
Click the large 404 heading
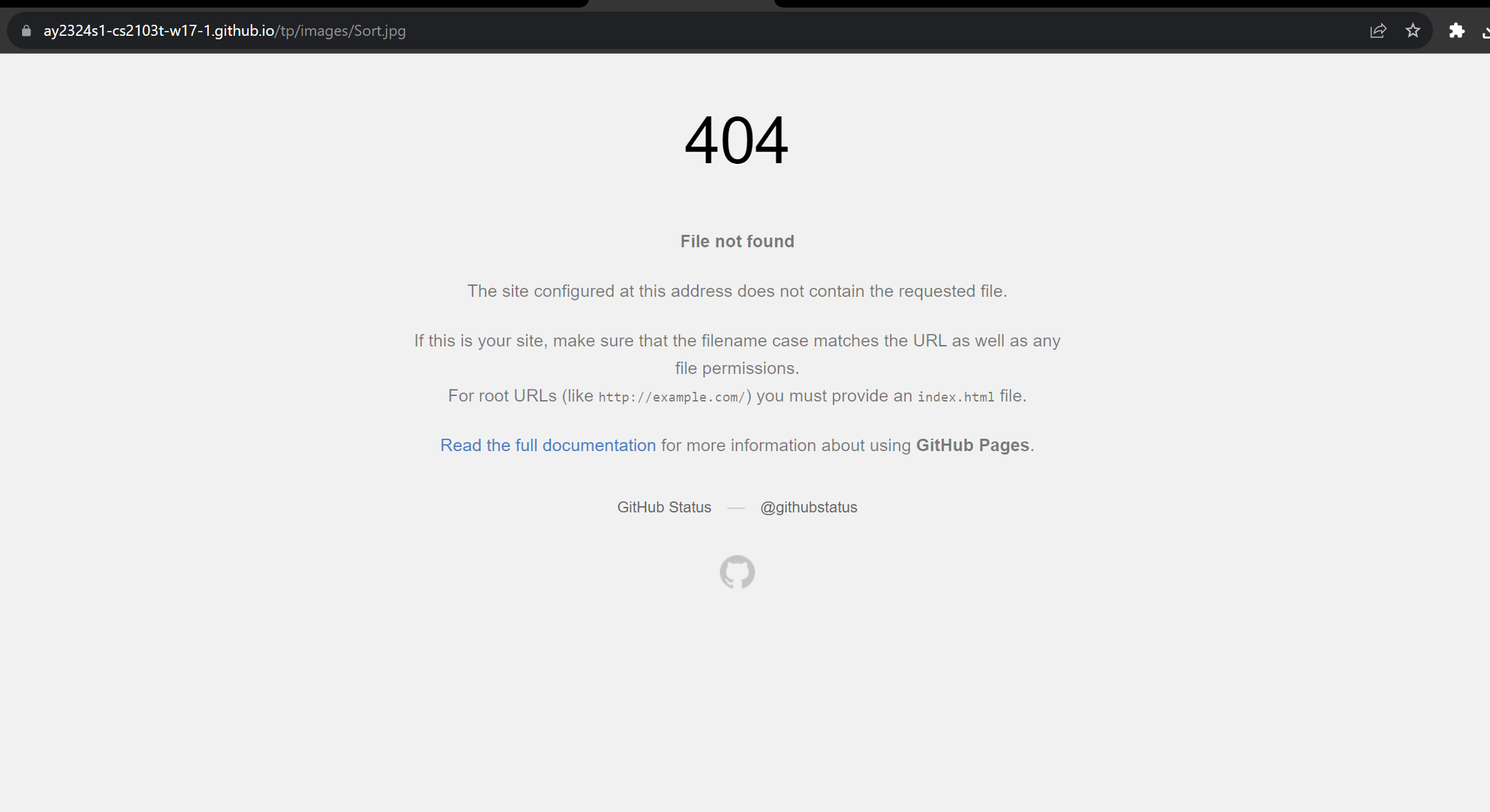click(736, 140)
